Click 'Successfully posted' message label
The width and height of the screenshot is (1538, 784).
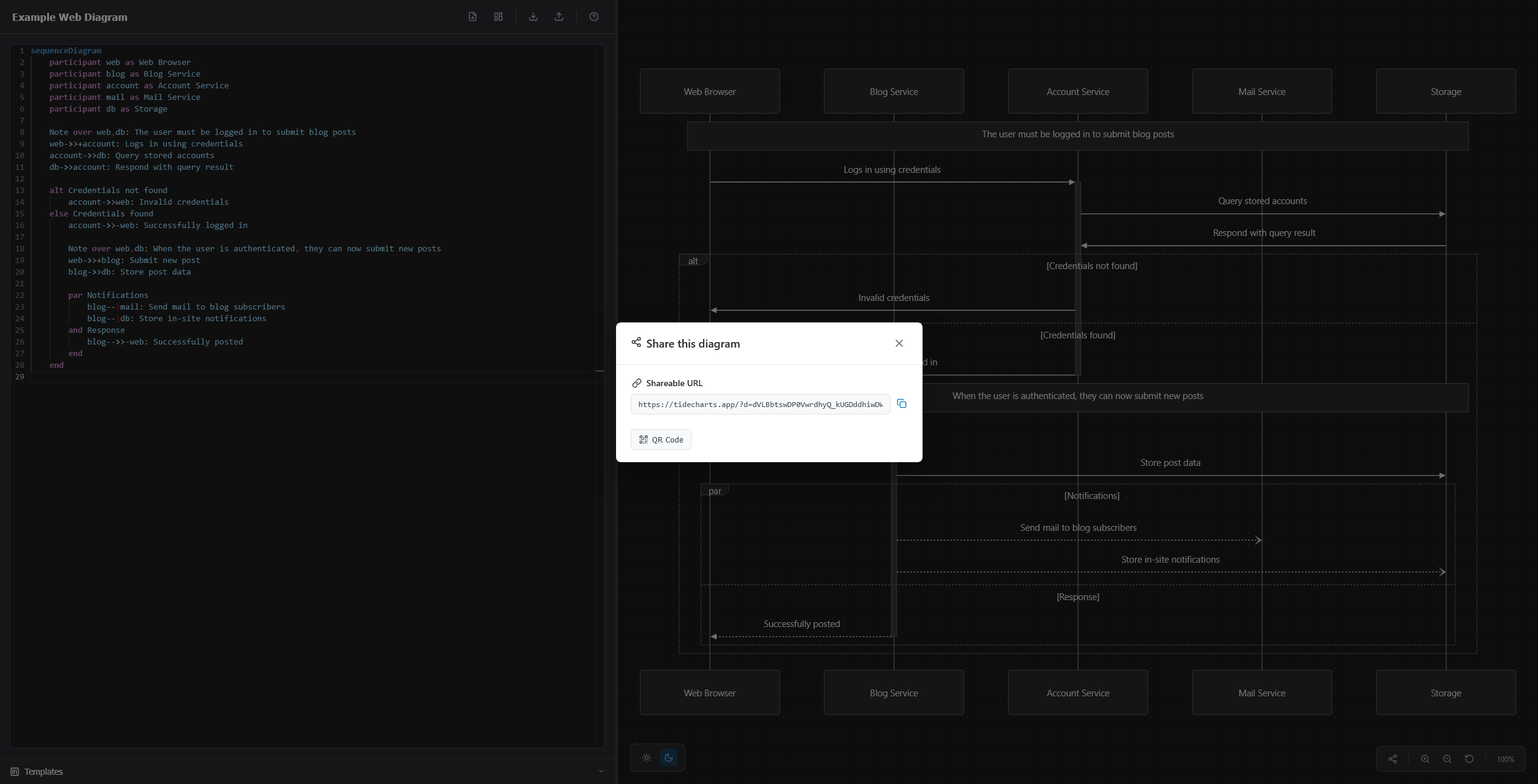pos(802,624)
